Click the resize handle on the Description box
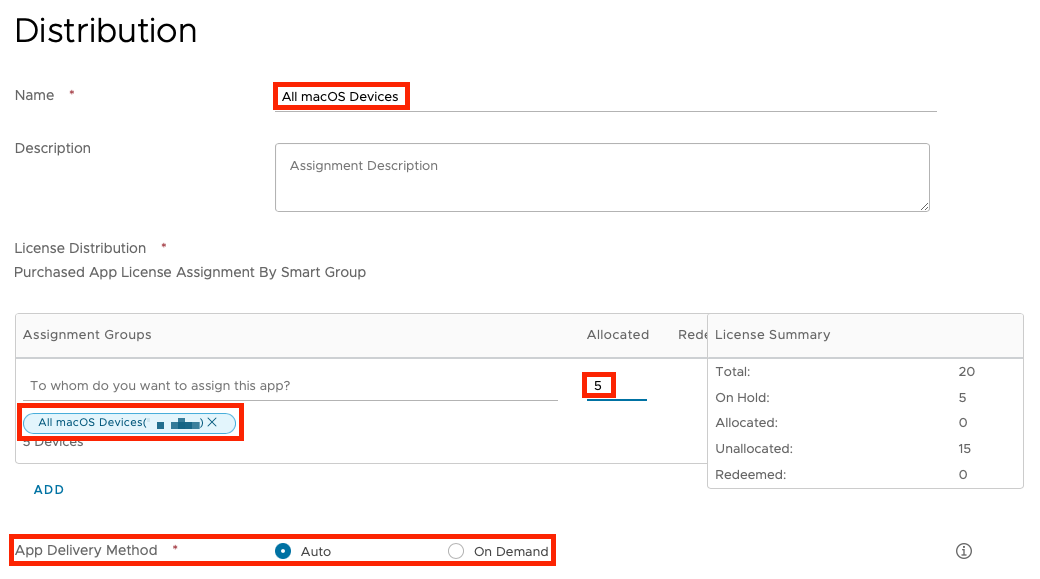 (924, 206)
